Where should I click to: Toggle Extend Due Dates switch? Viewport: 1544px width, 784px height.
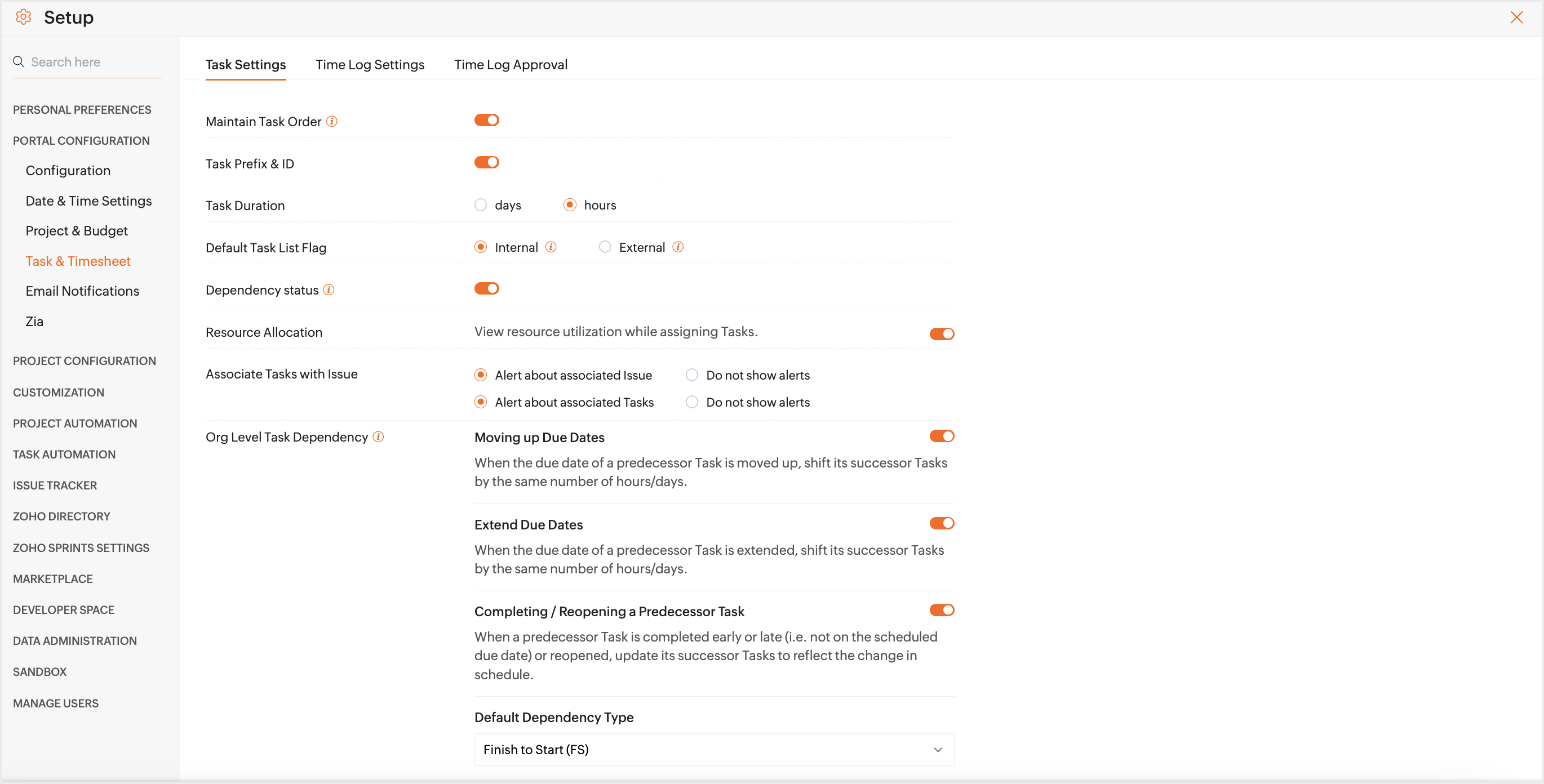(941, 523)
